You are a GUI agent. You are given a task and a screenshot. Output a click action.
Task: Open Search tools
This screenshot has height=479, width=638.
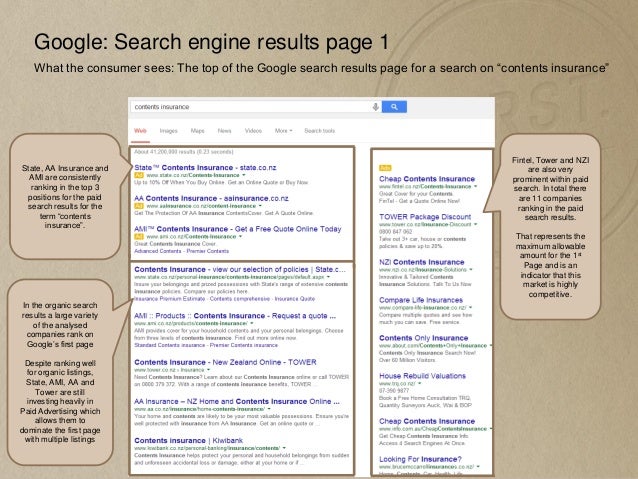coord(319,131)
